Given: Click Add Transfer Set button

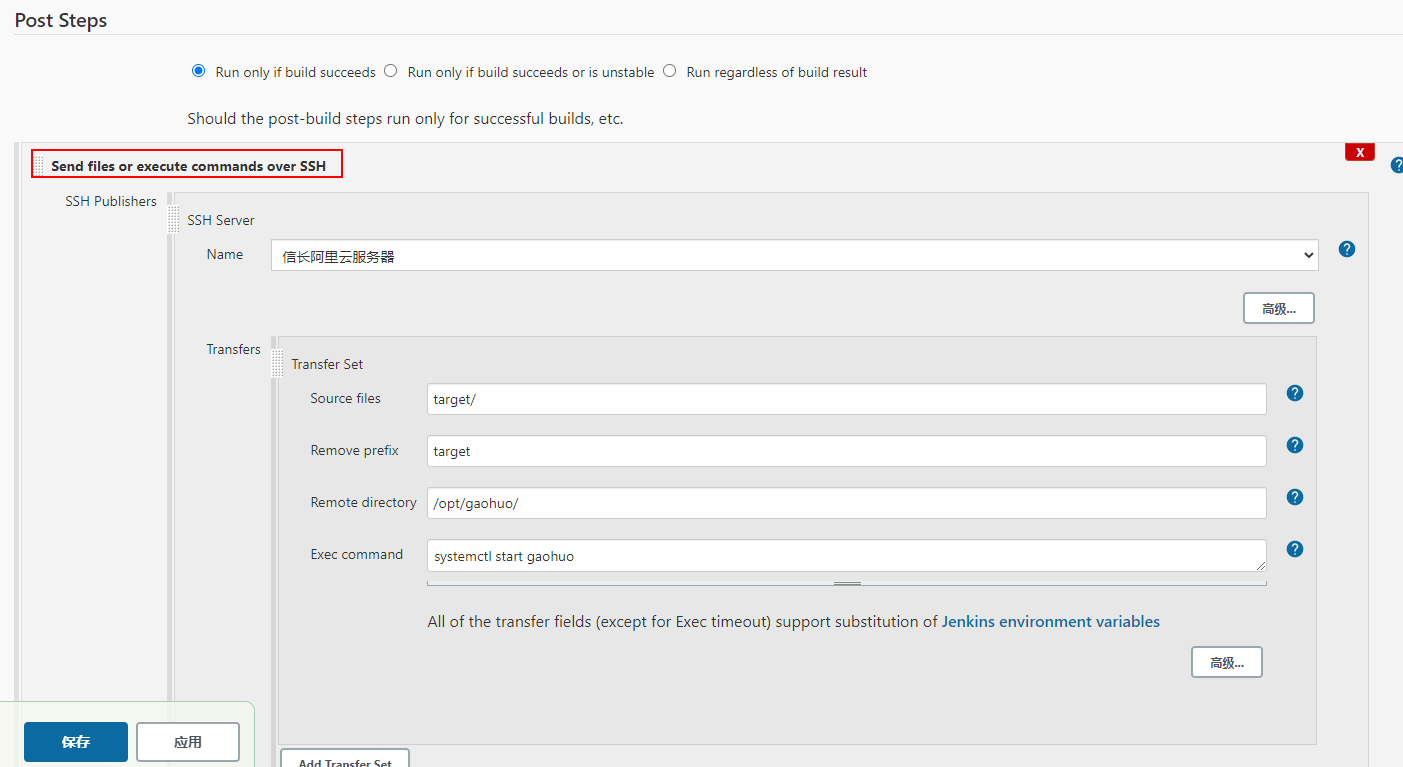Looking at the screenshot, I should (x=345, y=760).
